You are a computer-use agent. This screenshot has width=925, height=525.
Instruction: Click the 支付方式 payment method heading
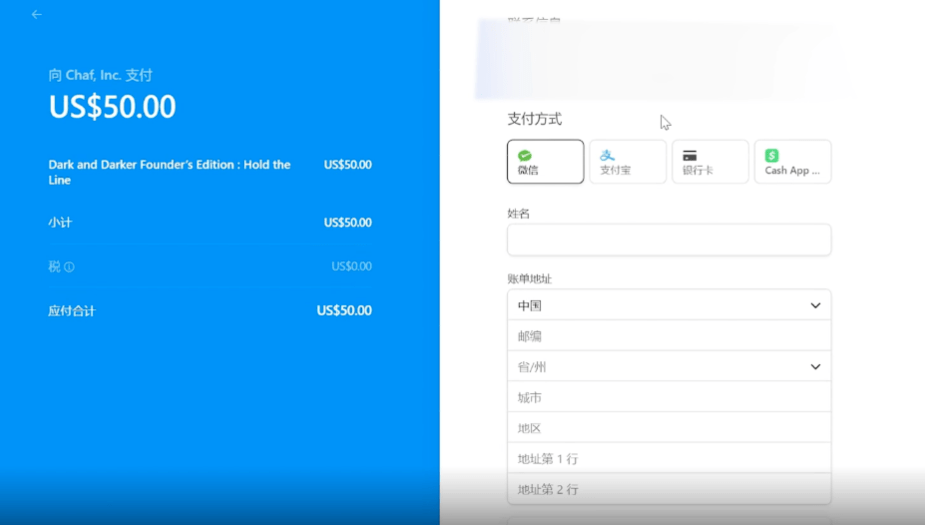coord(534,119)
